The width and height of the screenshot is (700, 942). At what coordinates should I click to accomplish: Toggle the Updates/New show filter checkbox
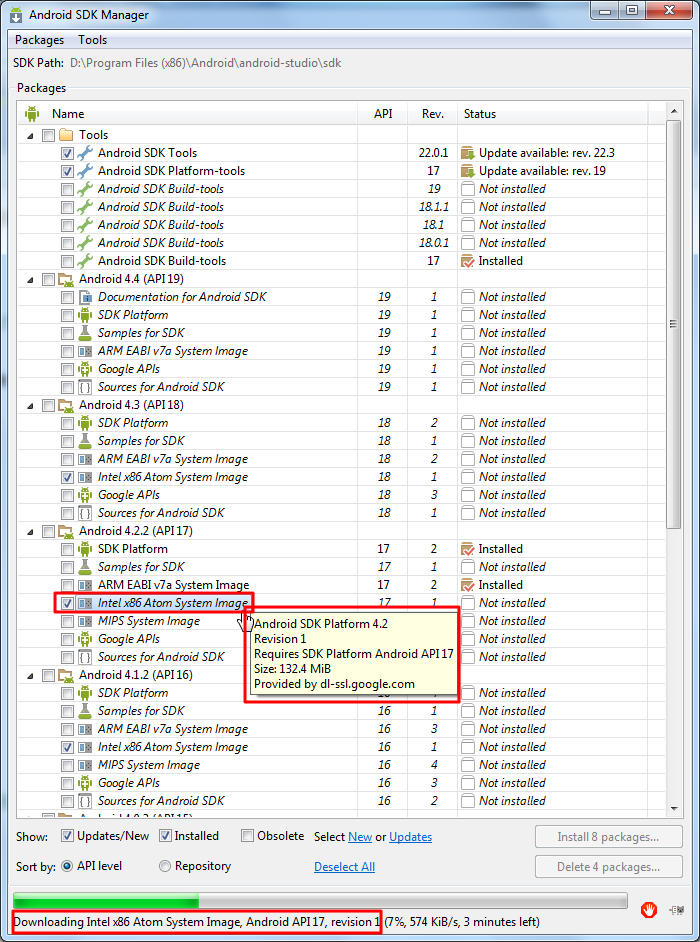(68, 836)
